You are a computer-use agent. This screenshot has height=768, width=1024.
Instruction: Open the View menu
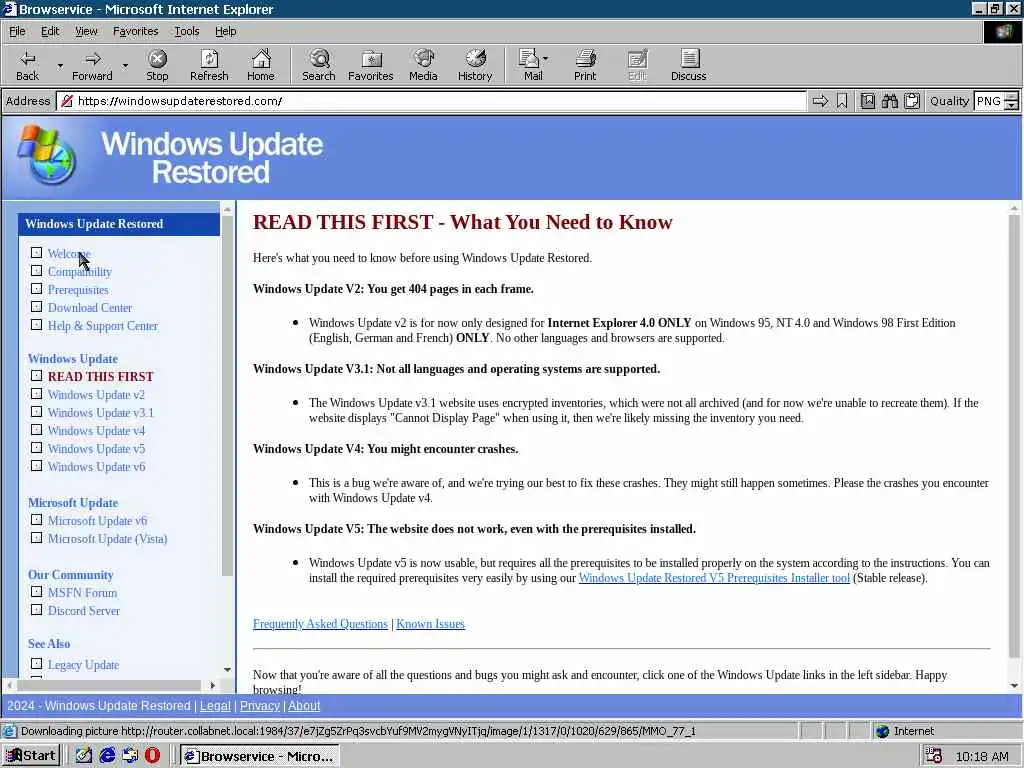[86, 31]
